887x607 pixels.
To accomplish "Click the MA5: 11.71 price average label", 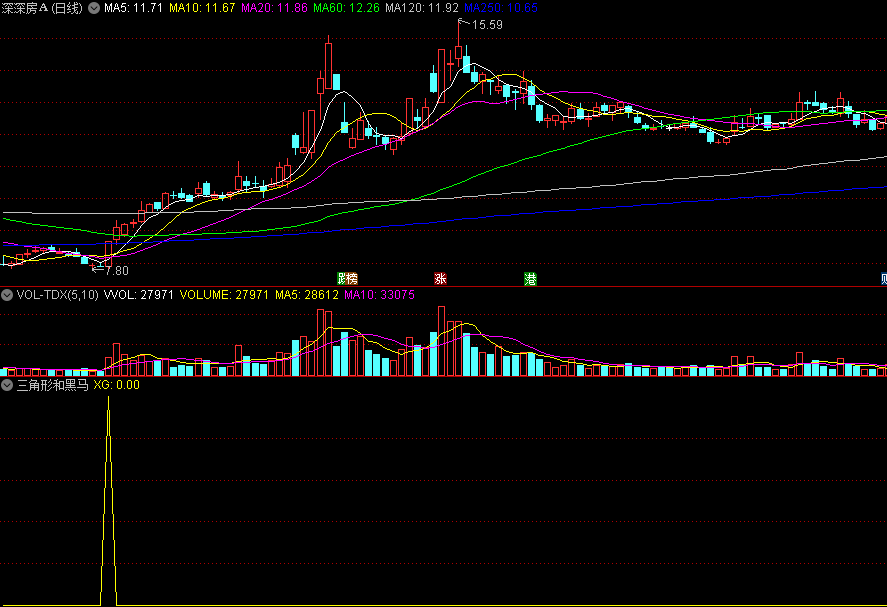I will [133, 8].
